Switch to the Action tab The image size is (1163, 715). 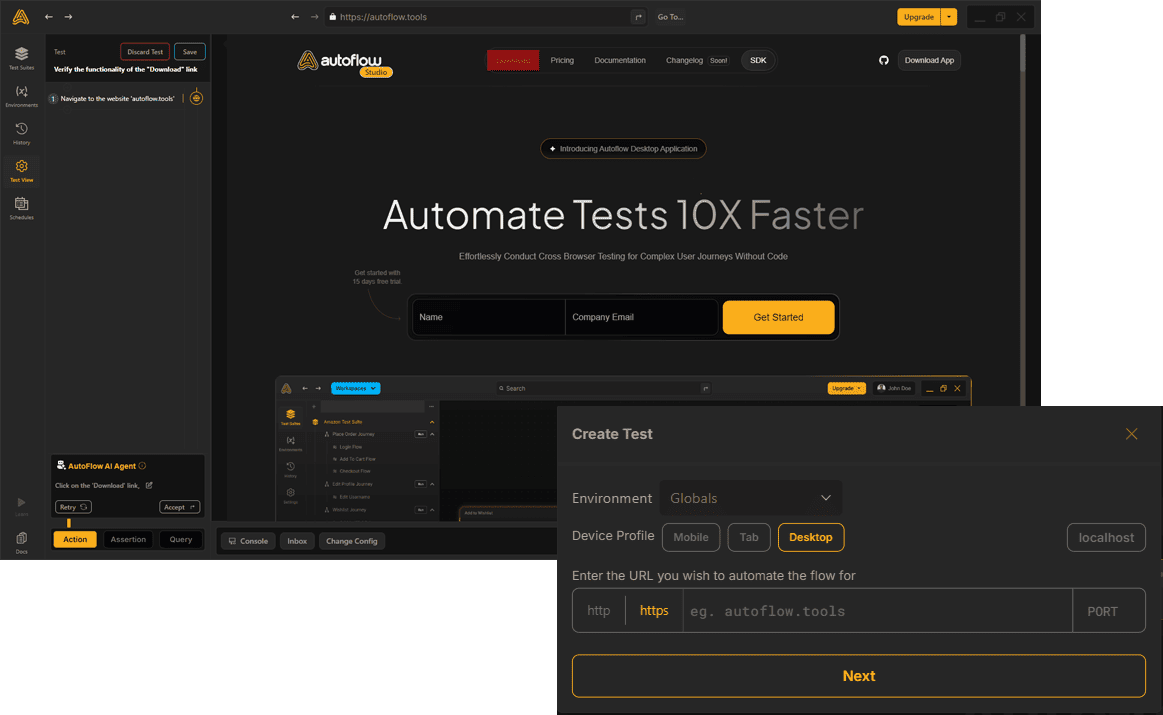(x=75, y=539)
